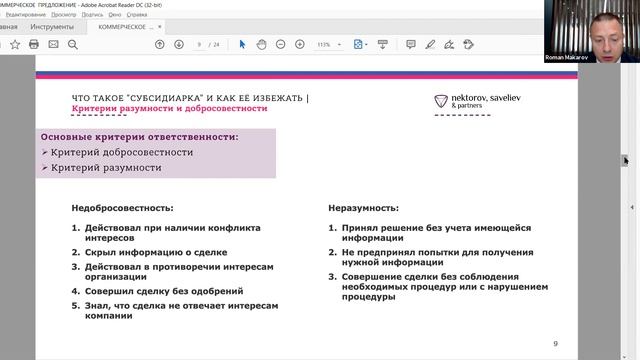
Task: Click "Совершил сделку без одобрений" list item
Action: (164, 291)
